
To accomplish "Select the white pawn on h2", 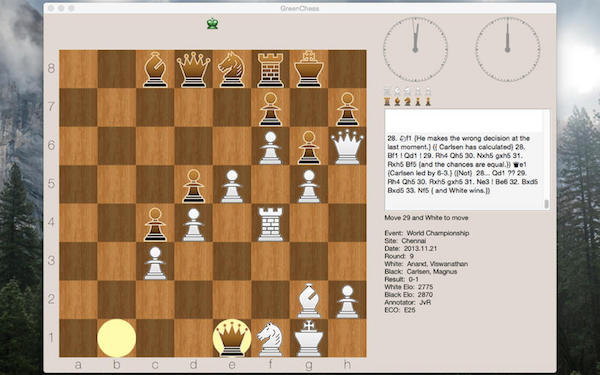I will click(347, 302).
